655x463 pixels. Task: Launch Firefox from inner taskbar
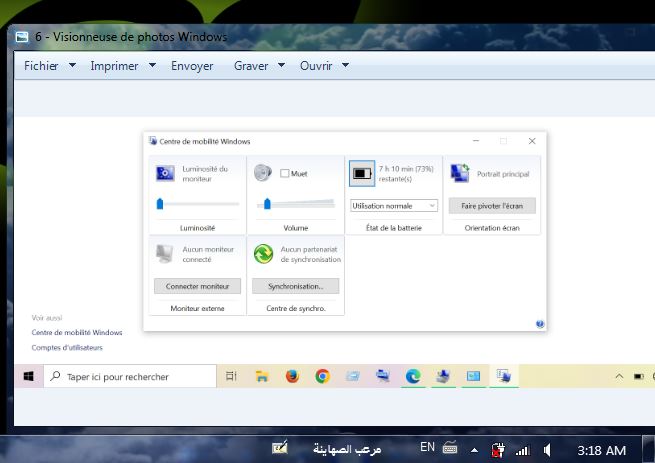(x=292, y=377)
